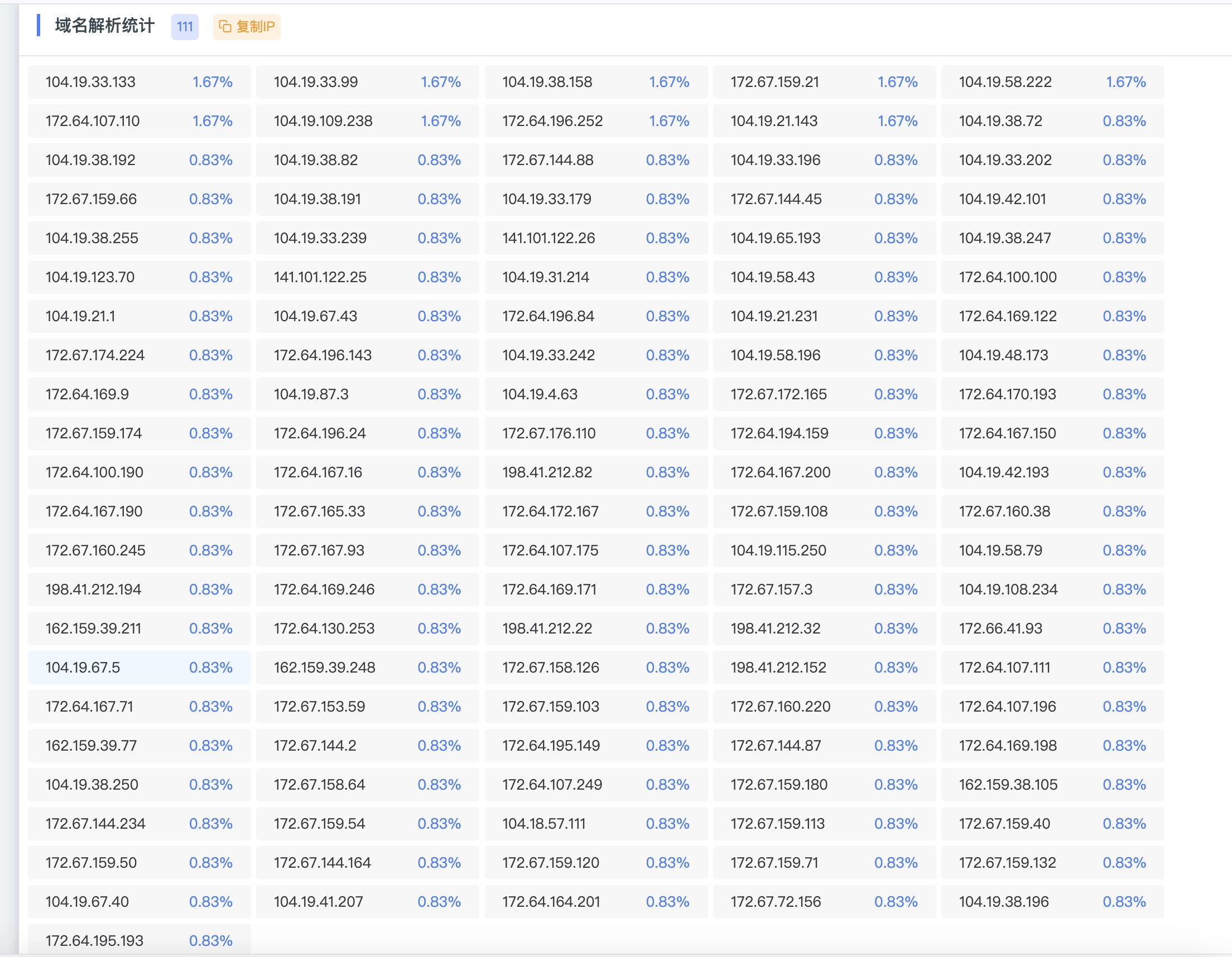Click IP 172.67.72.156
1232x957 pixels.
[x=824, y=902]
